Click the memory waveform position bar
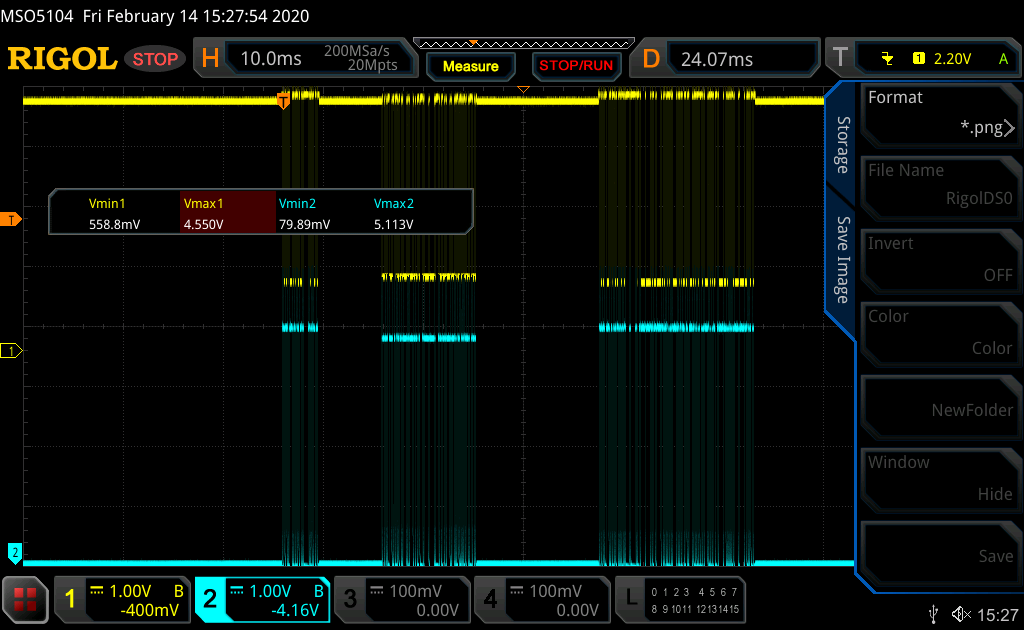Screen dimensions: 1024x630 click(524, 44)
